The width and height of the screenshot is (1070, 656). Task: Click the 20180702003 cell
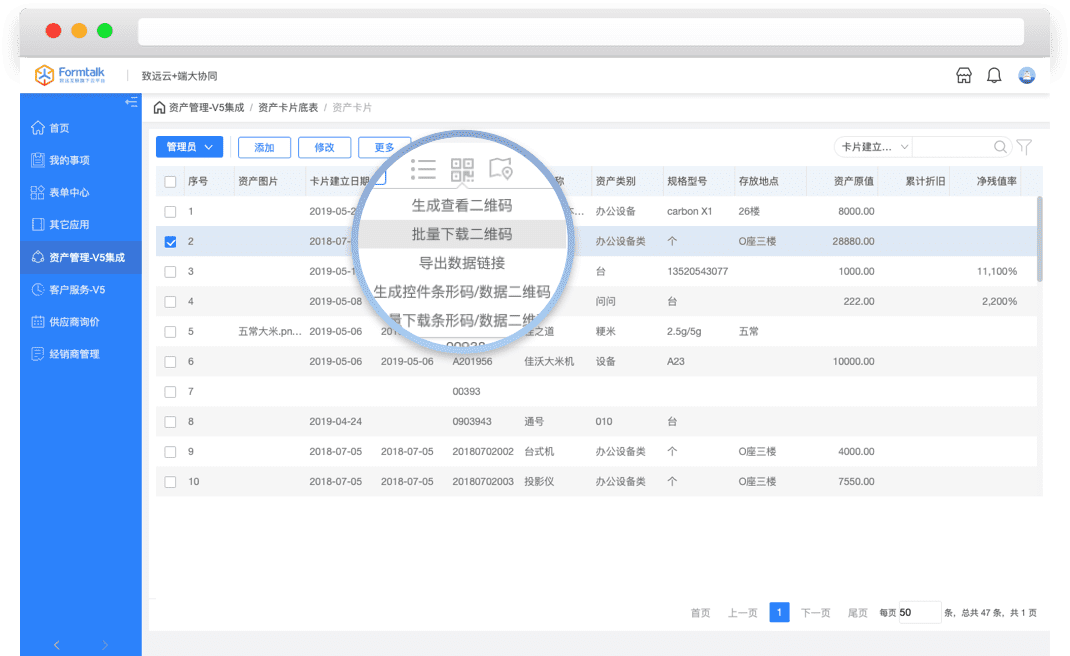pos(483,481)
